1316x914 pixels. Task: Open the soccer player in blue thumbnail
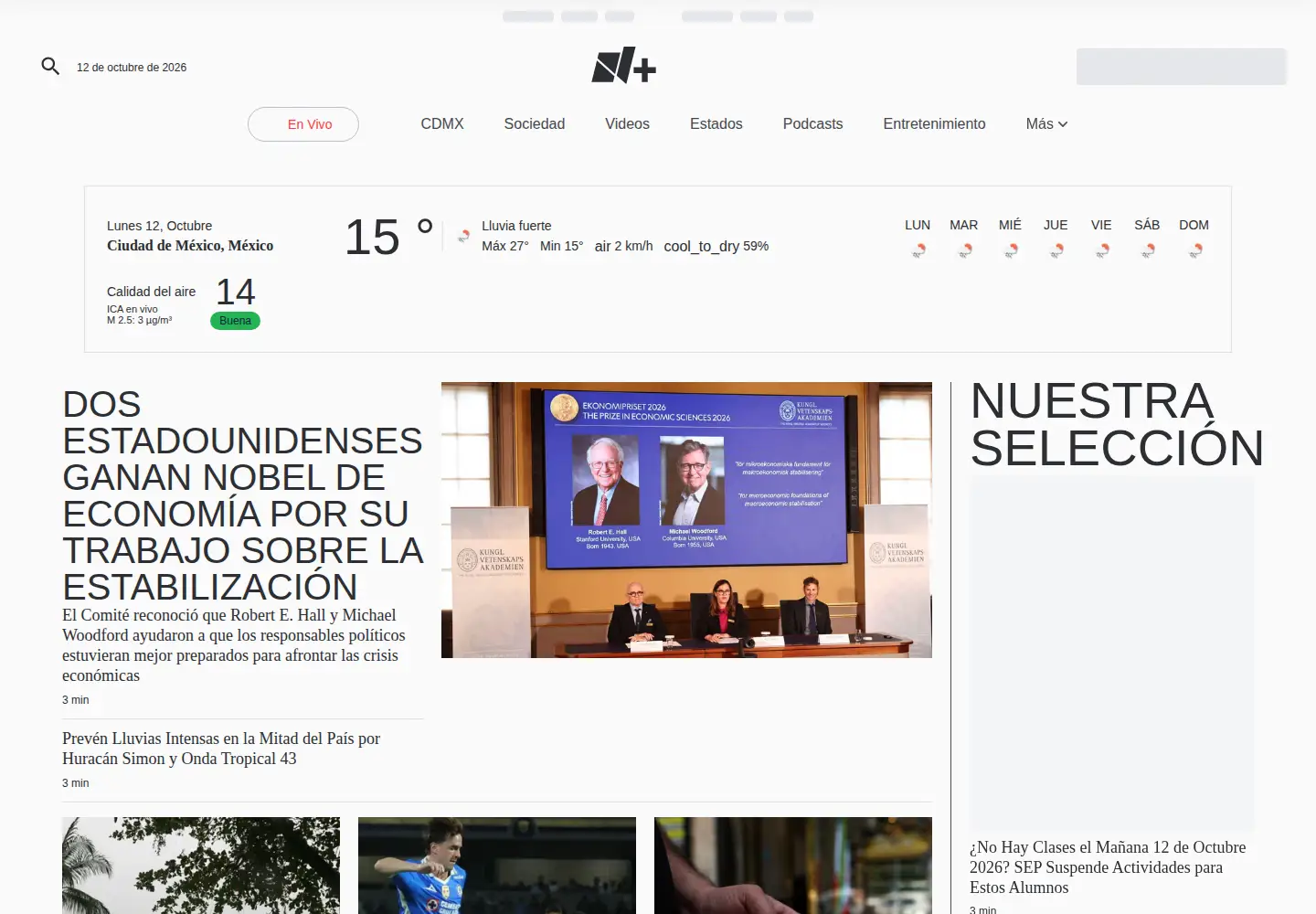coord(497,866)
